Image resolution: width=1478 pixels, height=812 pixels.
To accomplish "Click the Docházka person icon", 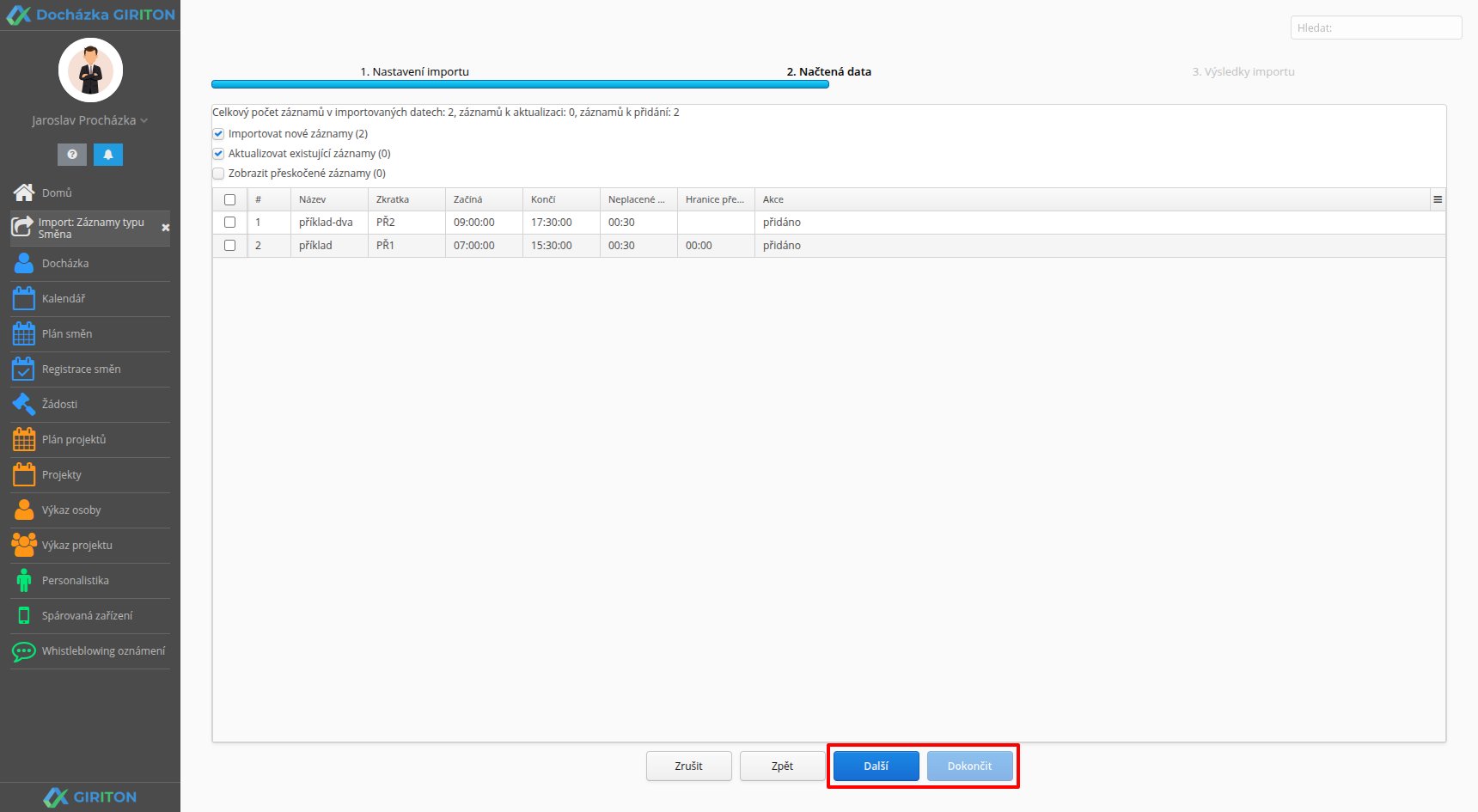I will pyautogui.click(x=24, y=263).
